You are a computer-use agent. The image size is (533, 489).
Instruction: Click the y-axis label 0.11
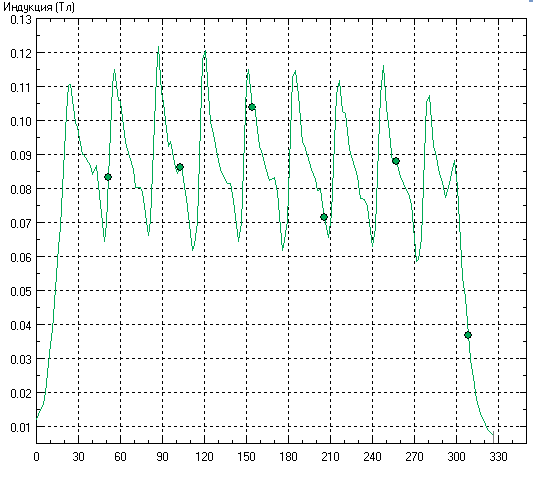21,87
